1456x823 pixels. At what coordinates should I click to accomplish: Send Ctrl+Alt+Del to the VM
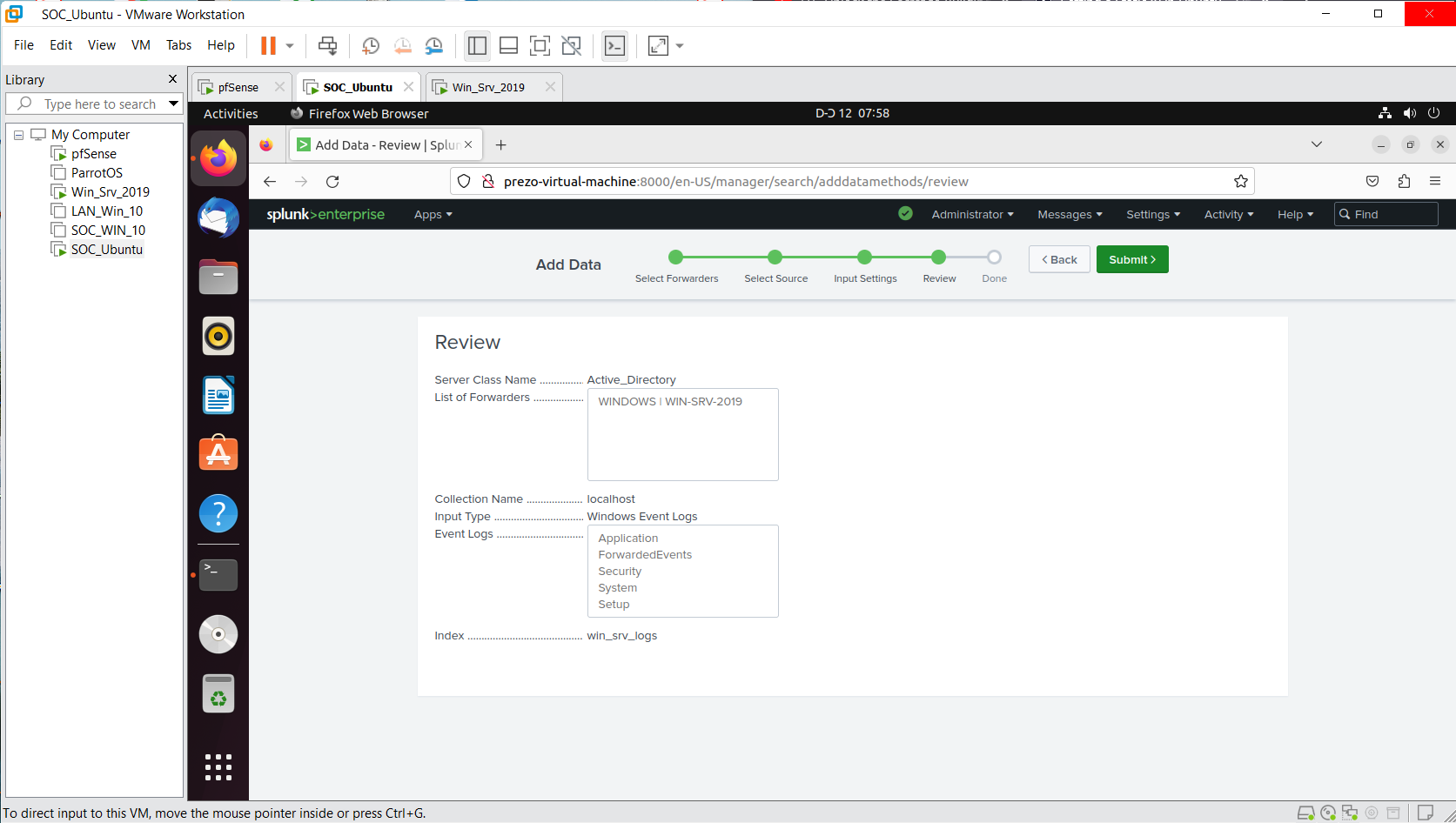[x=328, y=46]
